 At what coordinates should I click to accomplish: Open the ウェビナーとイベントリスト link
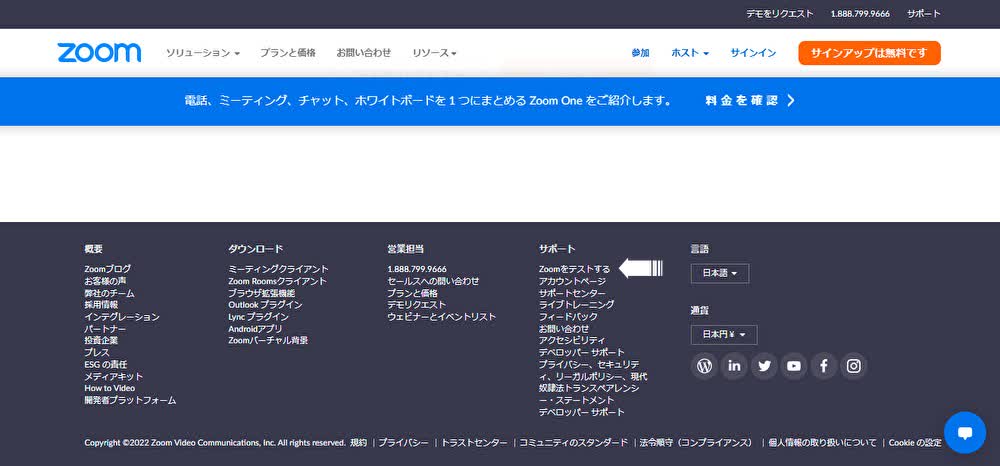tap(441, 317)
